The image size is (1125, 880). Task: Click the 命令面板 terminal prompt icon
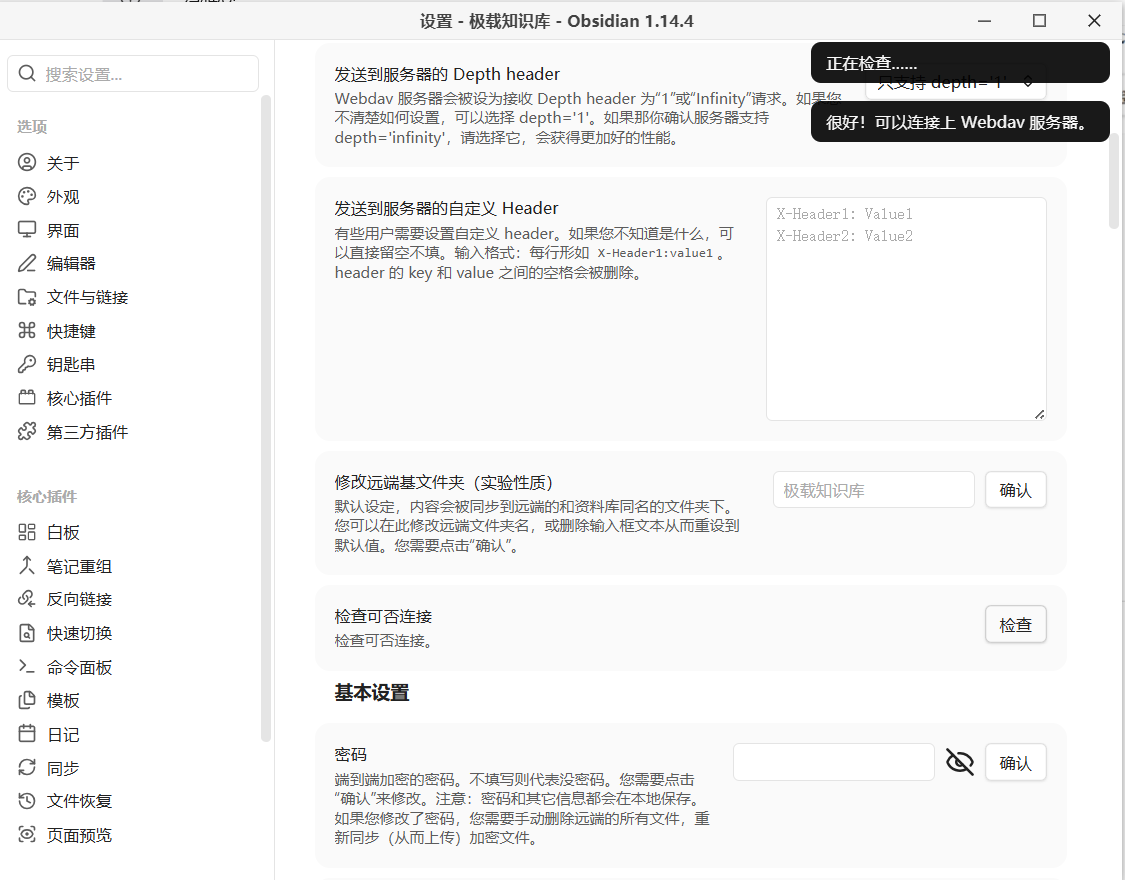coord(27,667)
